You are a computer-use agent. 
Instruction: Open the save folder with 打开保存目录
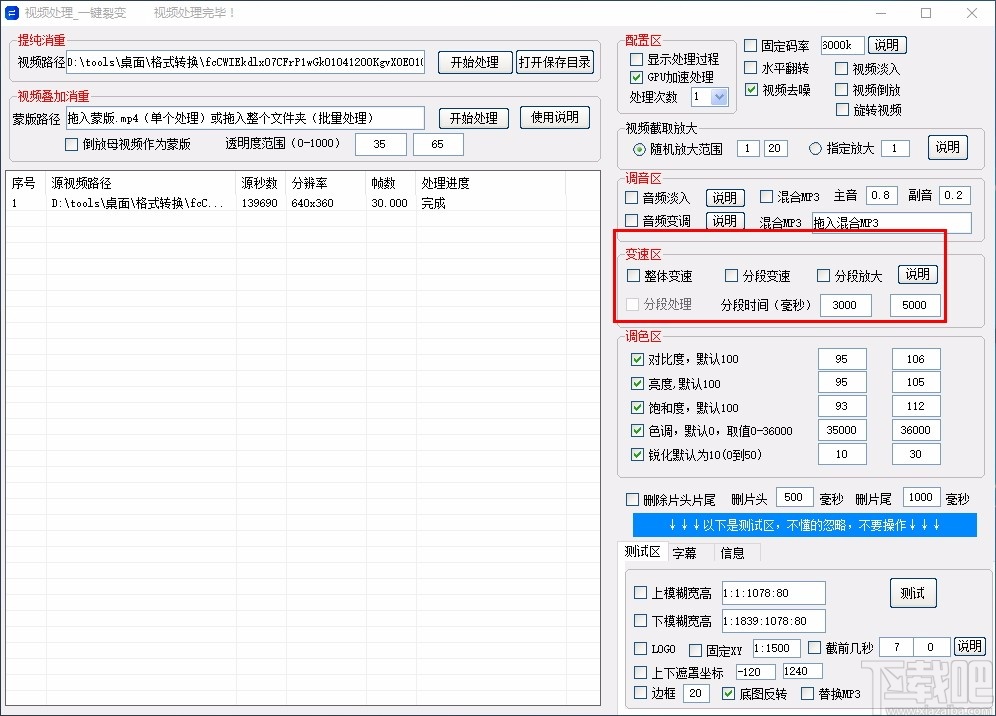pyautogui.click(x=554, y=61)
